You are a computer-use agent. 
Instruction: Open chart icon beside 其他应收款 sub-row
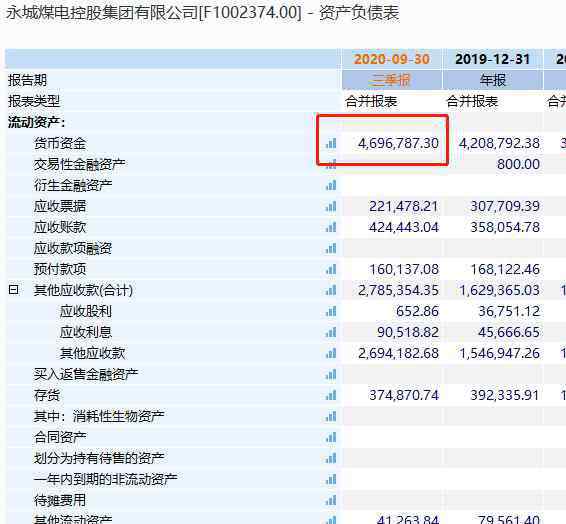tap(331, 353)
